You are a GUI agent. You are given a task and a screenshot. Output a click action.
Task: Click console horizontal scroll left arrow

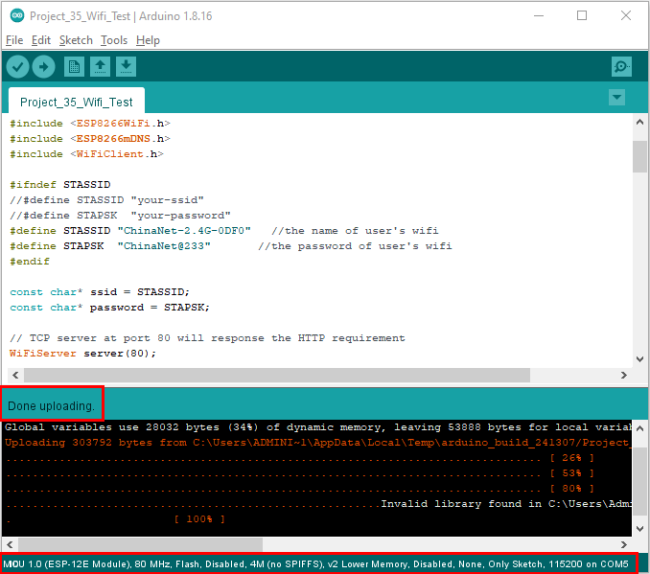(x=10, y=544)
